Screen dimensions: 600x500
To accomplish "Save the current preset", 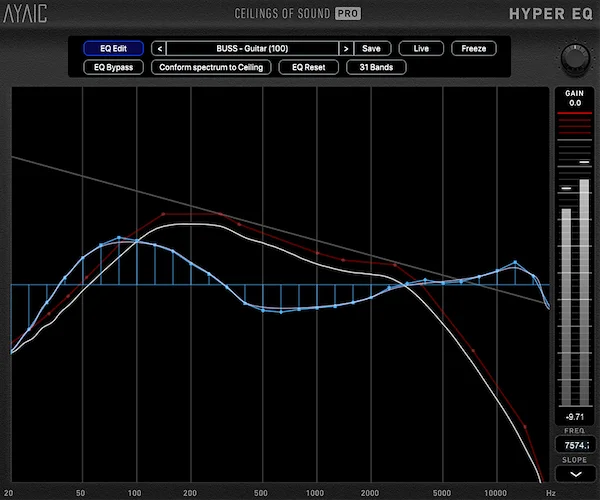I will click(x=371, y=48).
